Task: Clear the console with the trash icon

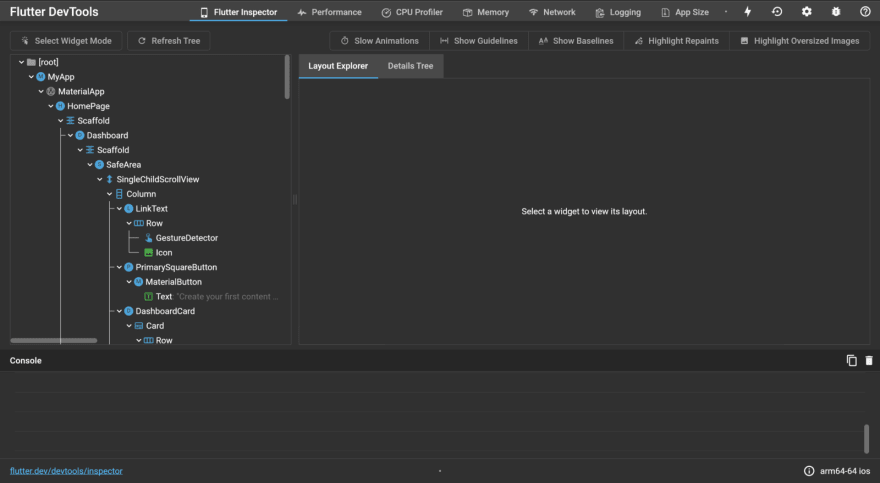Action: click(x=869, y=361)
